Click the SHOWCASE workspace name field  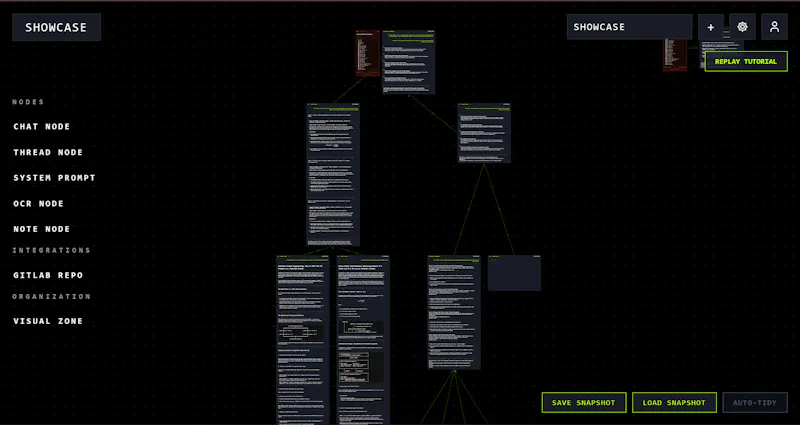coord(629,27)
